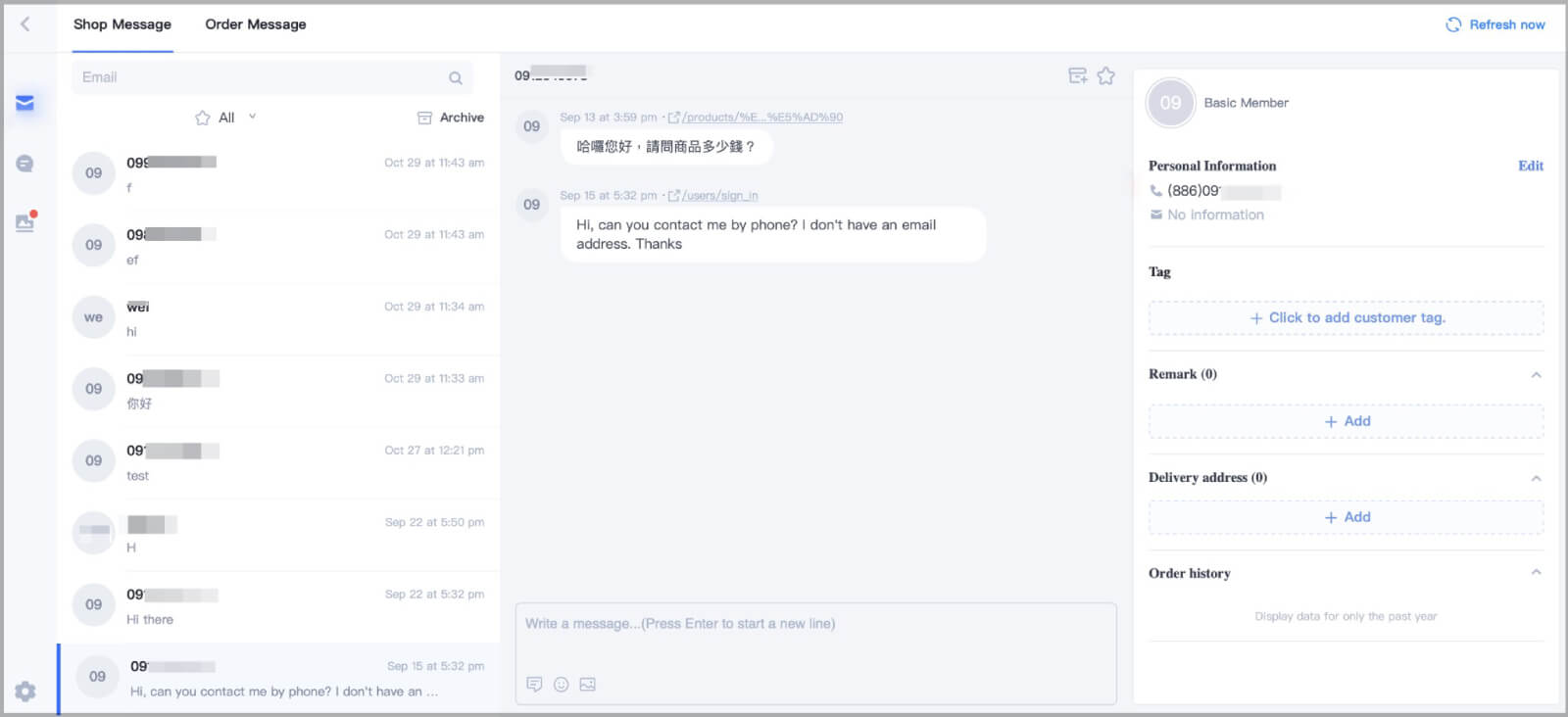Attach an image to the message

click(x=587, y=685)
